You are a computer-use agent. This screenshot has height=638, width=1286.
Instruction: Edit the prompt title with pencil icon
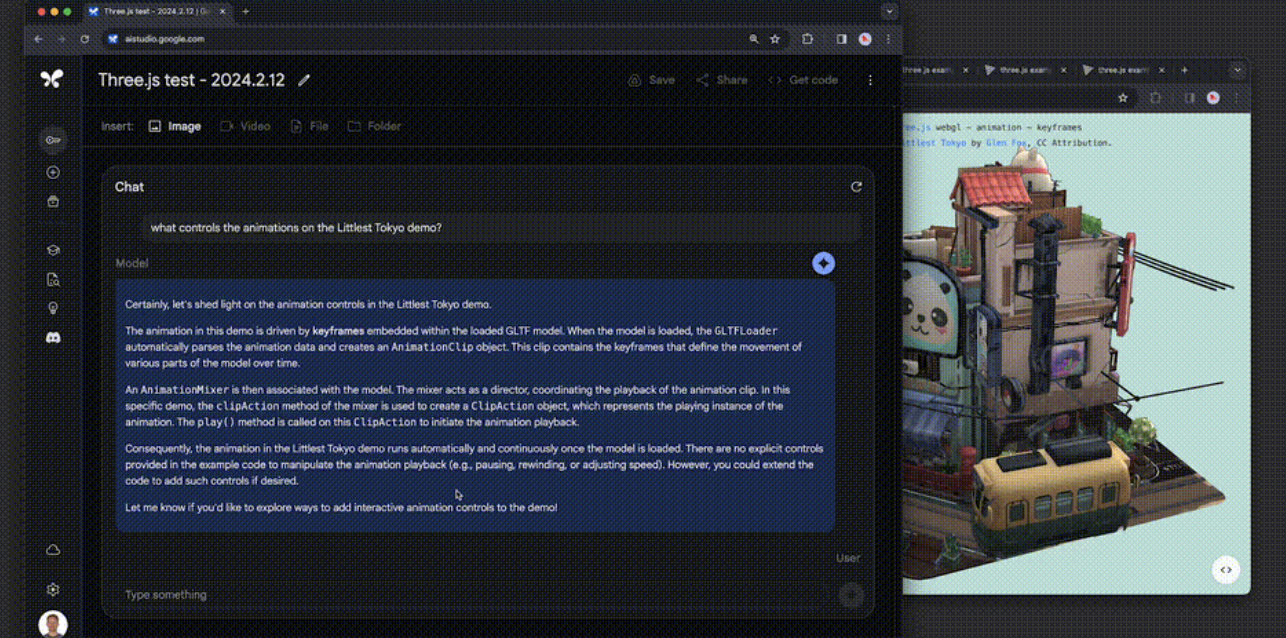304,80
